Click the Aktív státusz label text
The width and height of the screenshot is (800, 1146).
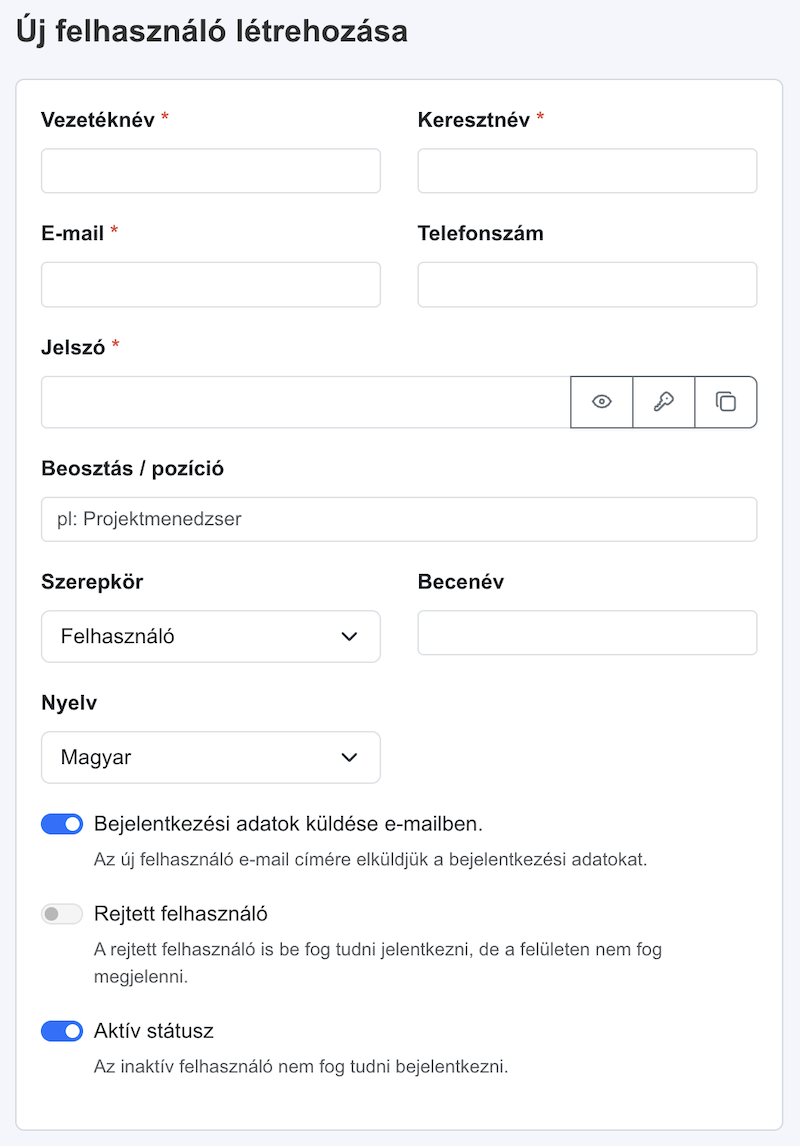(x=154, y=1031)
